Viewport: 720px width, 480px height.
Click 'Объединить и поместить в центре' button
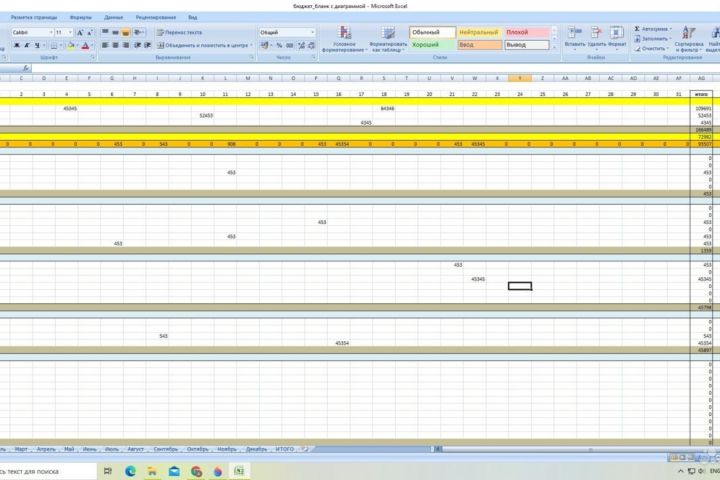pos(202,45)
